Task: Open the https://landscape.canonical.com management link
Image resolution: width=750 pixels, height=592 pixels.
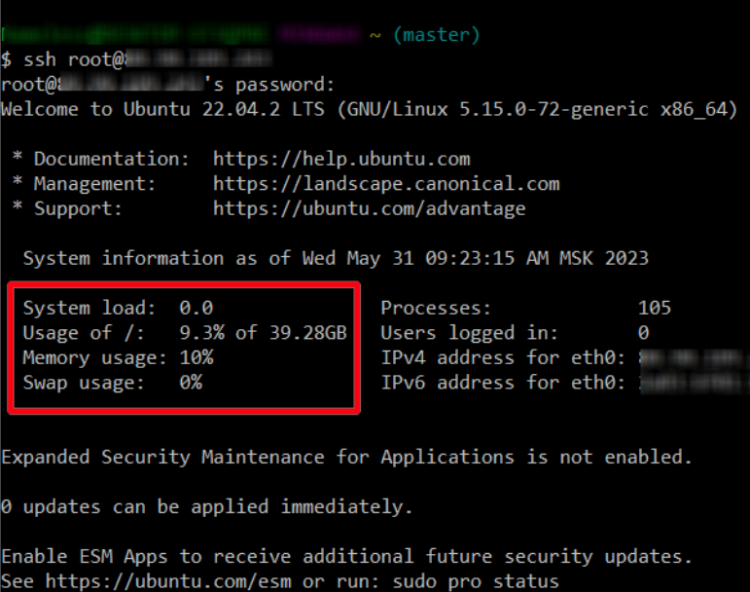Action: tap(386, 184)
